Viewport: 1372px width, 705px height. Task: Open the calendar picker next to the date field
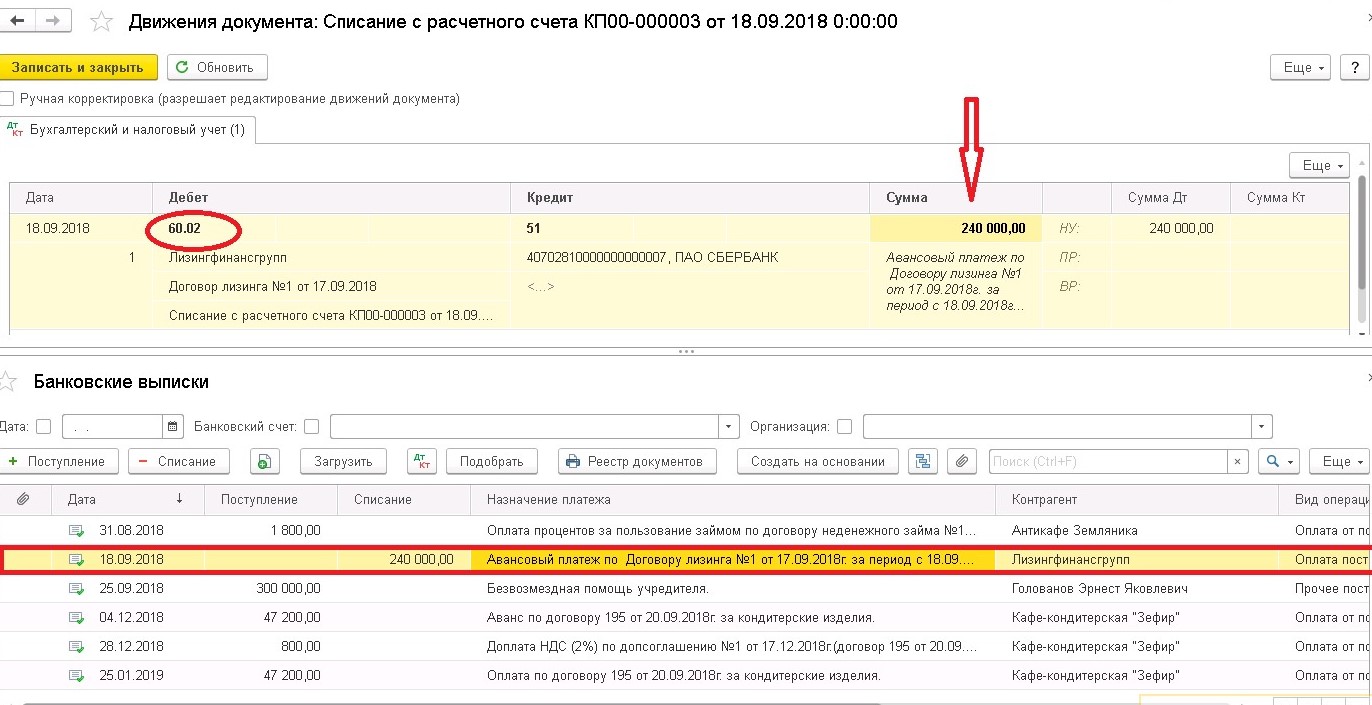point(174,427)
